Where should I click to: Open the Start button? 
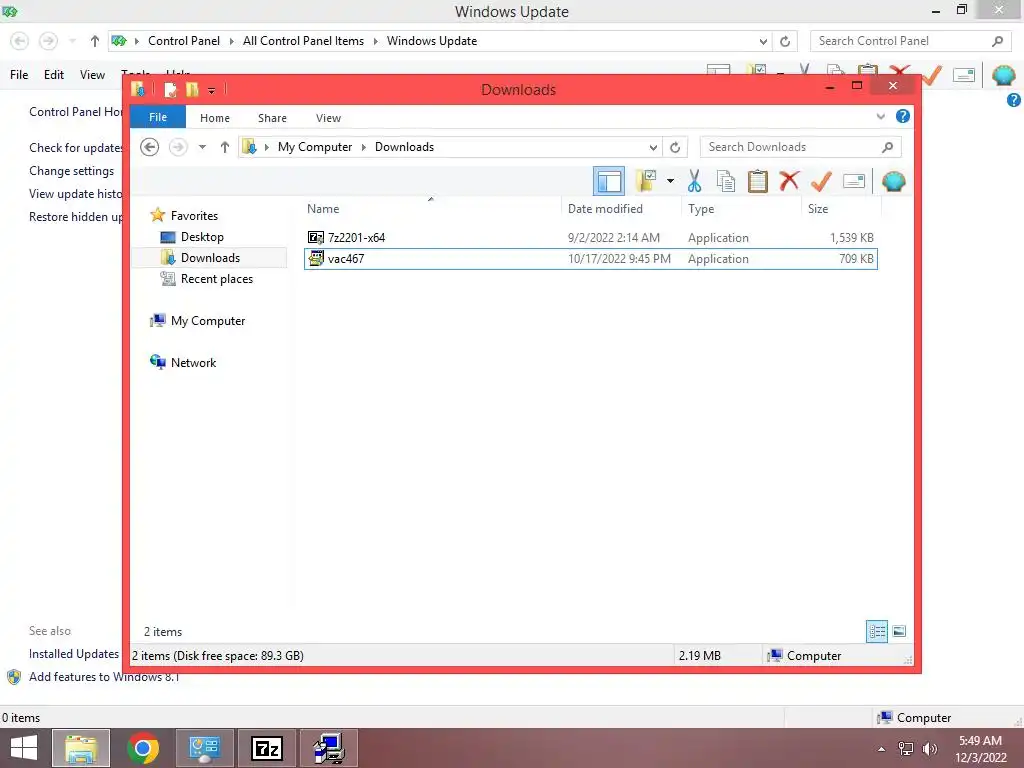click(24, 748)
